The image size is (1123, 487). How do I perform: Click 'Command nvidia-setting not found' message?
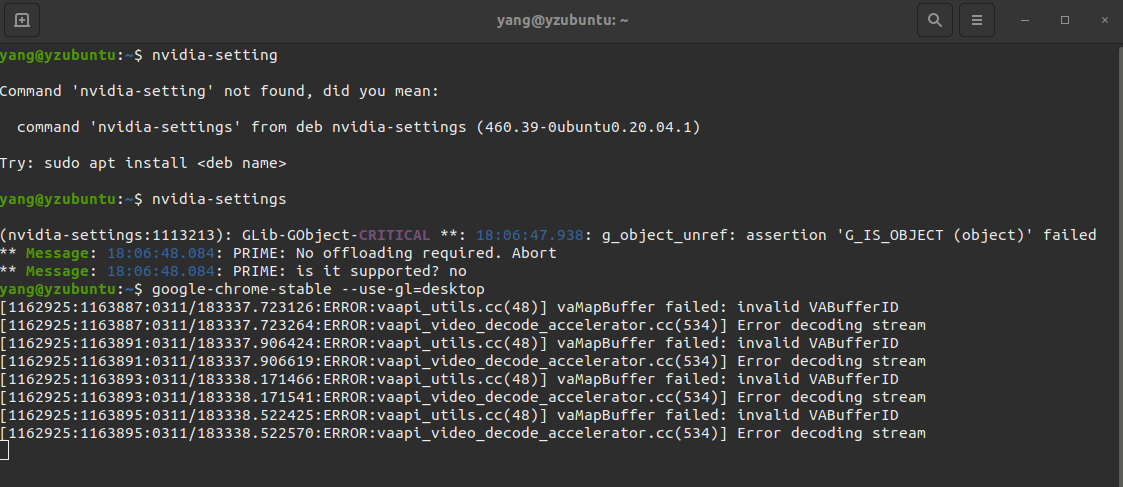219,91
